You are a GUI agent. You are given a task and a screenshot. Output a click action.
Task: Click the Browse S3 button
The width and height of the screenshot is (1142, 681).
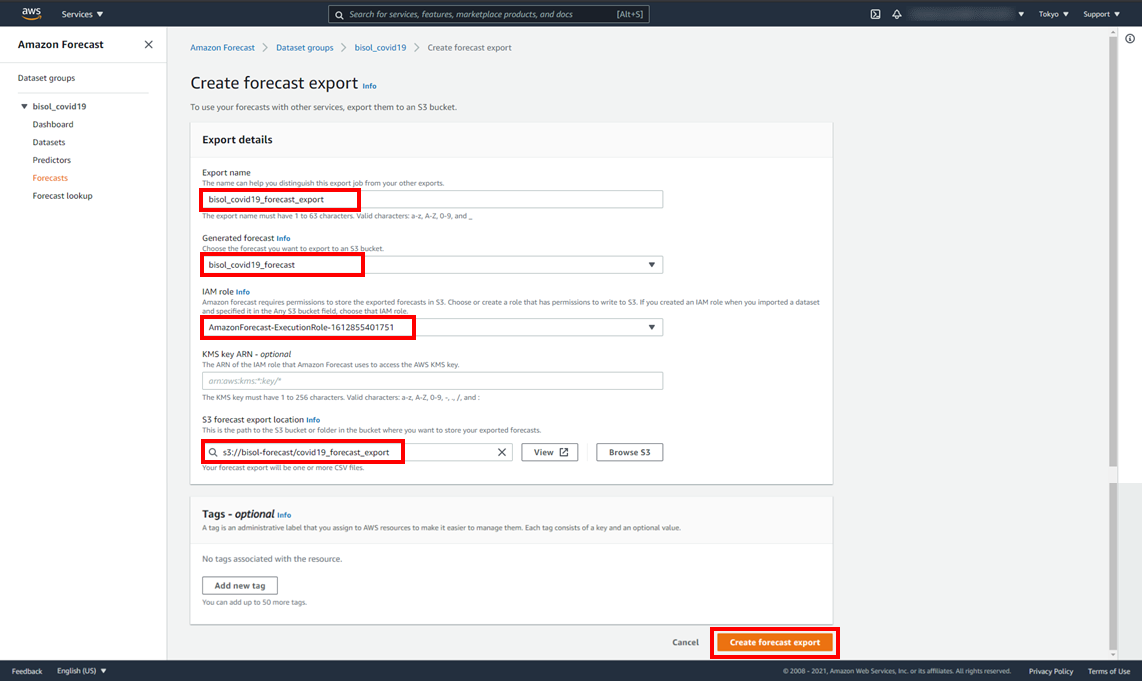tap(629, 452)
